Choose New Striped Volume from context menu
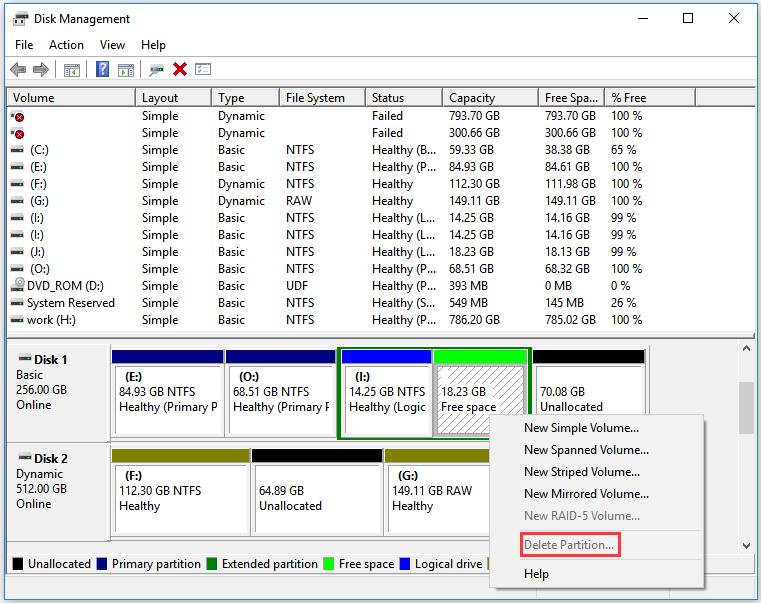The width and height of the screenshot is (761, 603). (x=596, y=471)
